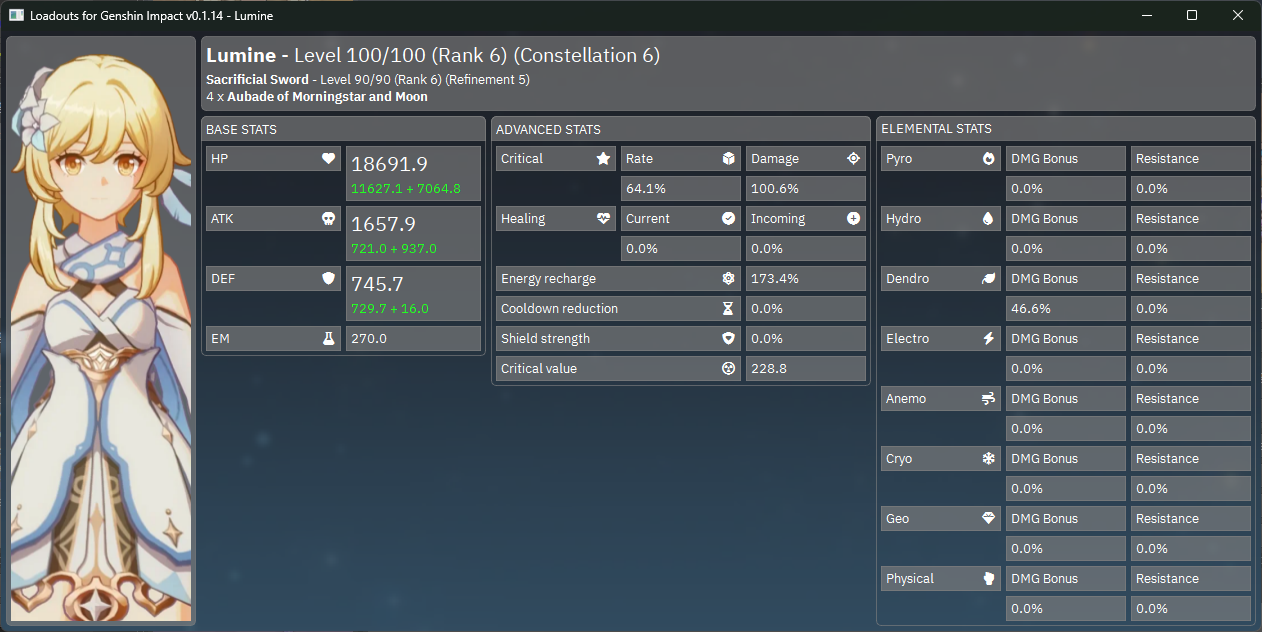Click the Lumine character portrait
This screenshot has width=1262, height=632.
pos(100,330)
